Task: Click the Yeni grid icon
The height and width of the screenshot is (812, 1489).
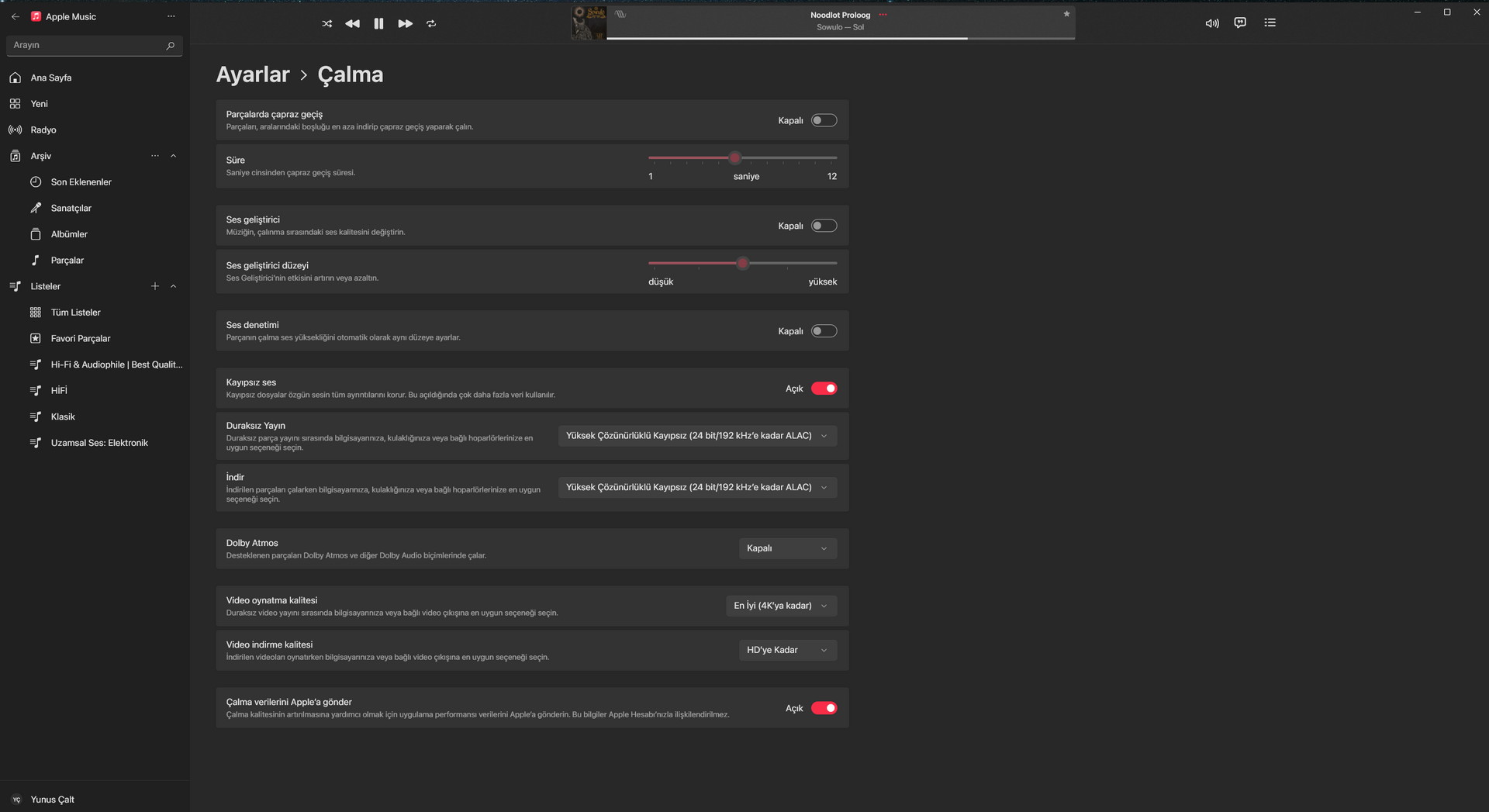Action: [x=16, y=104]
